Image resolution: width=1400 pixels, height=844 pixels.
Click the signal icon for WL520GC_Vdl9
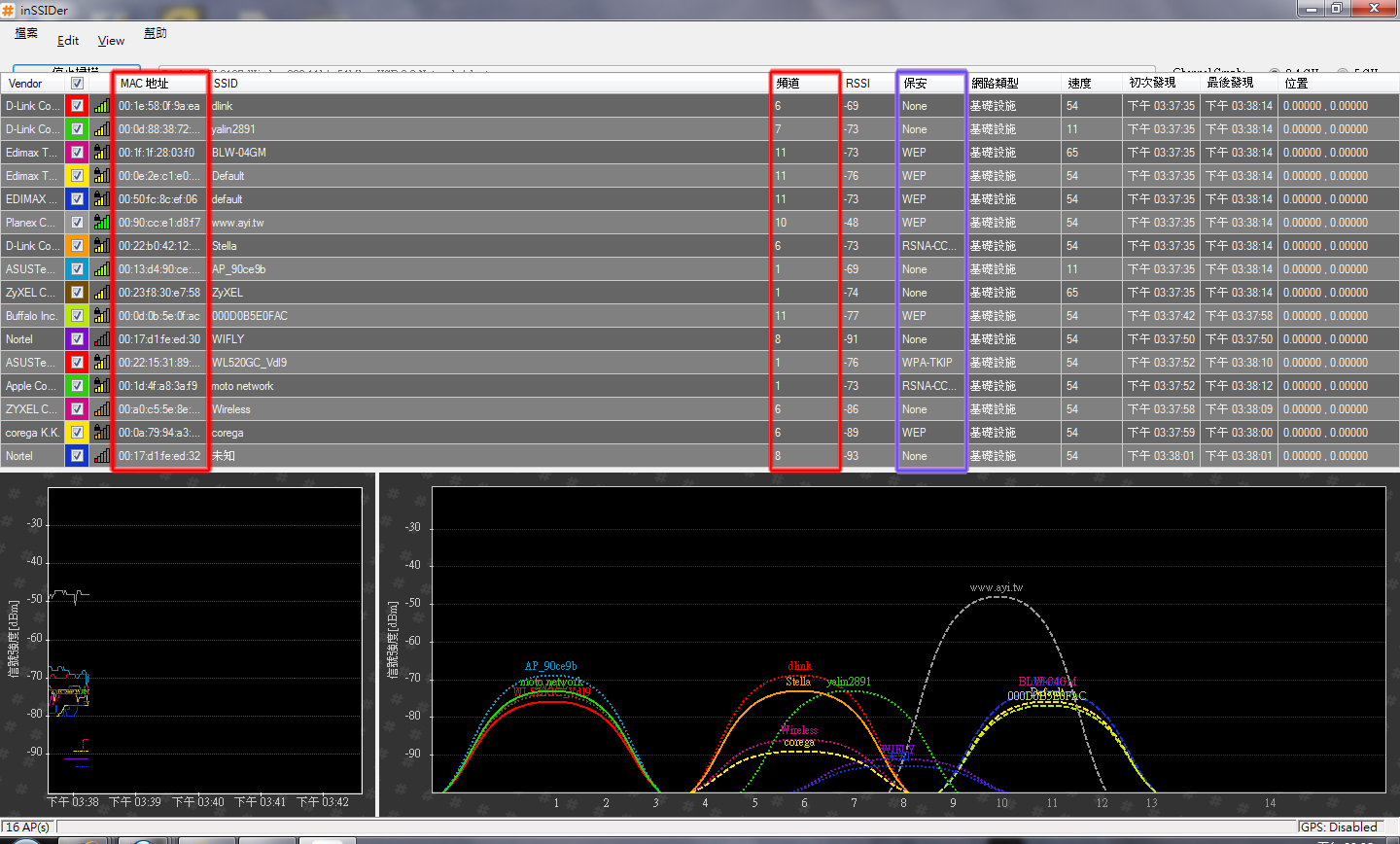click(x=101, y=363)
